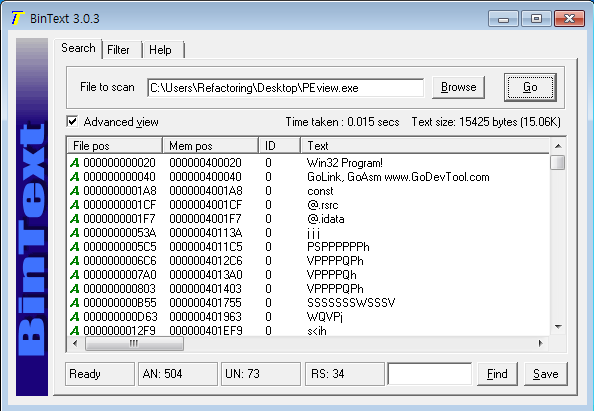Click the green A icon at file pos 0000000006C6
Image resolution: width=594 pixels, height=411 pixels.
click(75, 261)
